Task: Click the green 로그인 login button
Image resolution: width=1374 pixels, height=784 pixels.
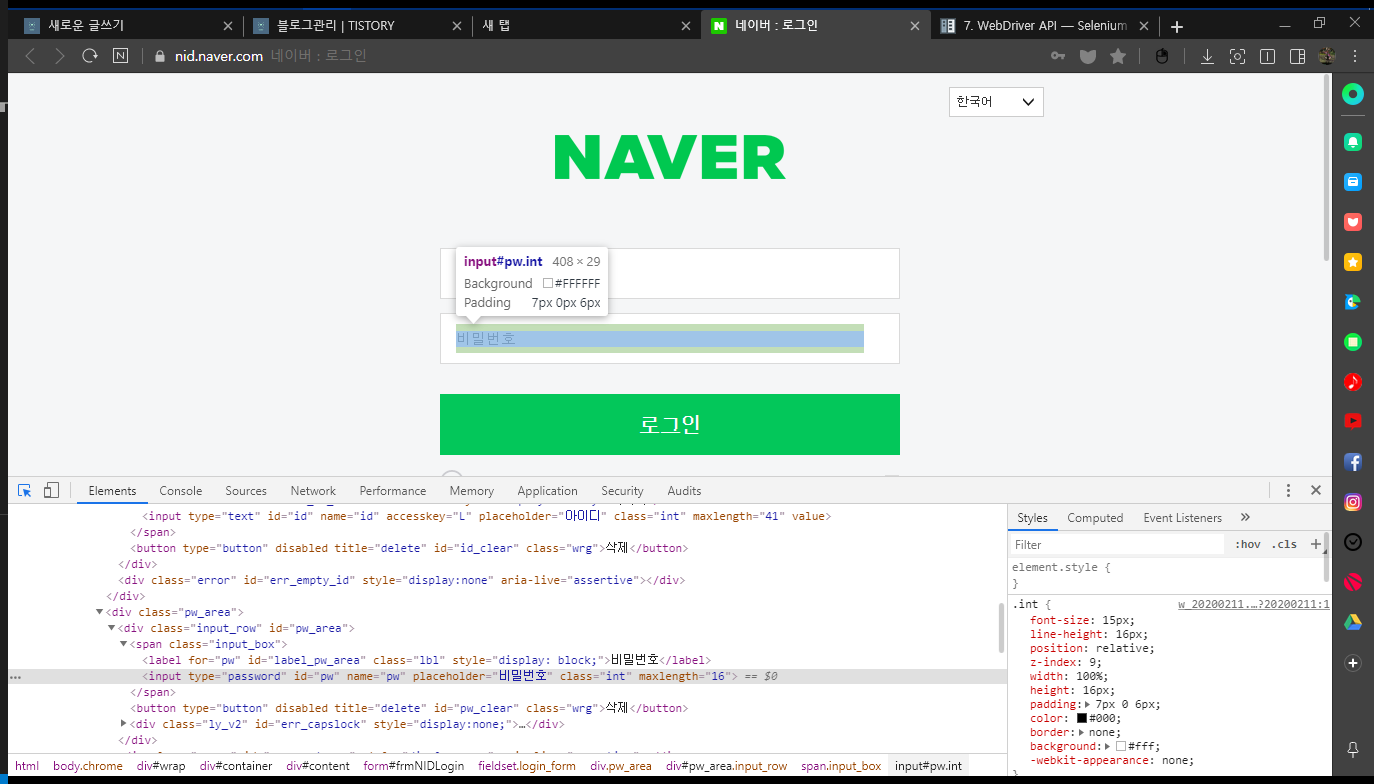Action: tap(670, 424)
